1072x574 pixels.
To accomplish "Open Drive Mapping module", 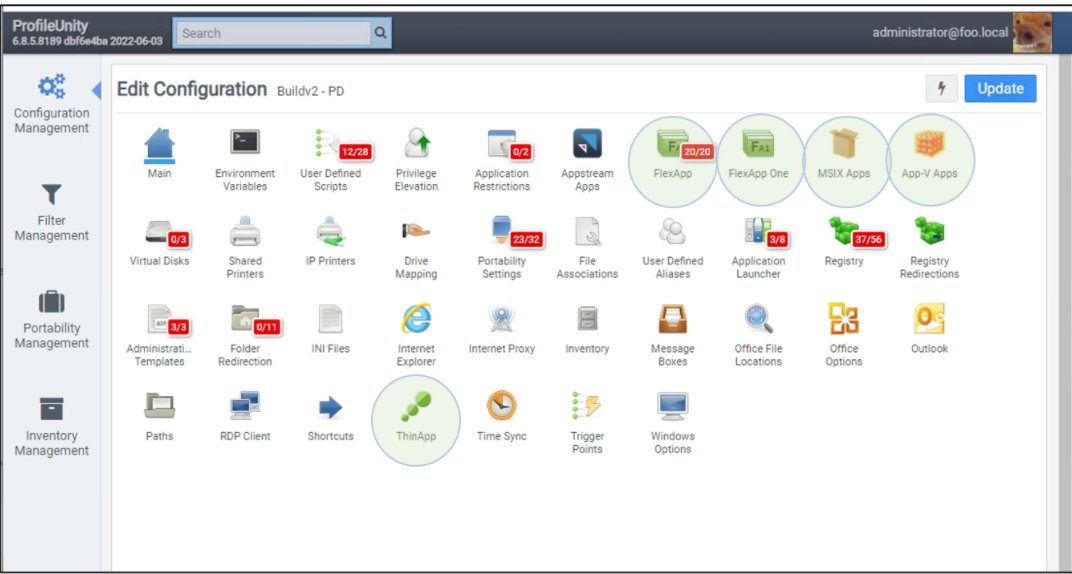I will tap(416, 247).
